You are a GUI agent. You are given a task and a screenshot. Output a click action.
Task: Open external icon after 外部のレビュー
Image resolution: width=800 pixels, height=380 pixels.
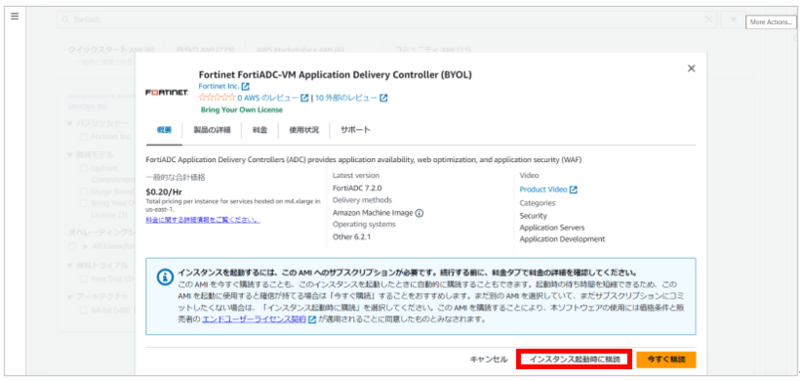383,98
